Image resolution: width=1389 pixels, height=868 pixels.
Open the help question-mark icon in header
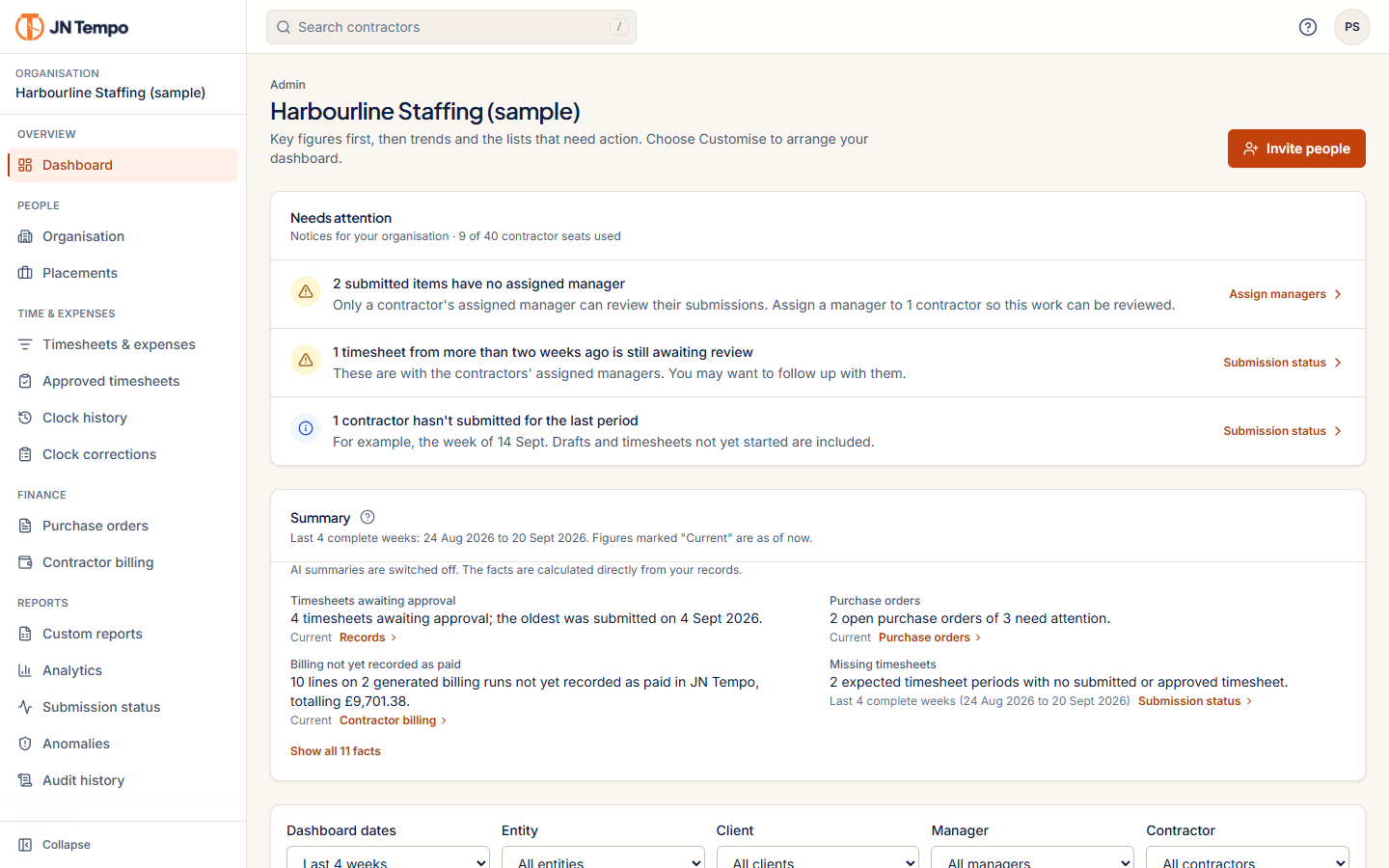click(1308, 27)
